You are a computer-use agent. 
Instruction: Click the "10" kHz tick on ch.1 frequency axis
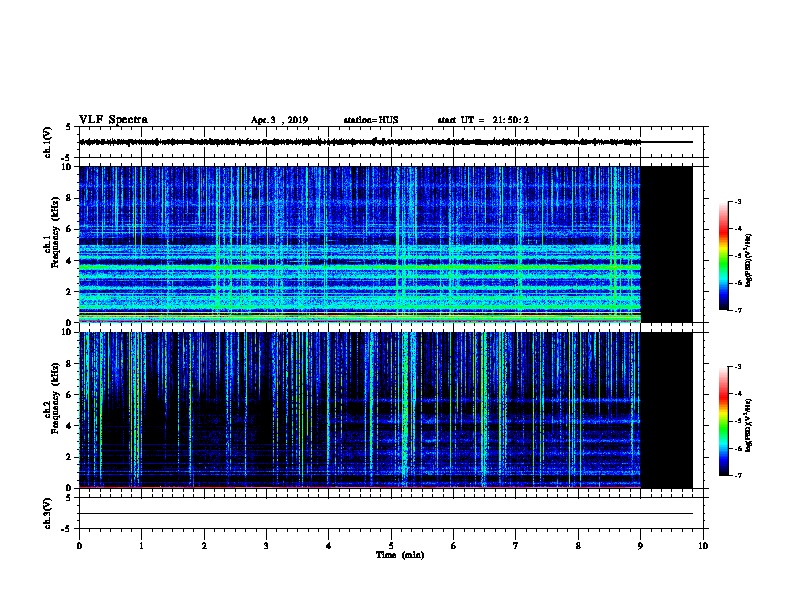tap(67, 167)
